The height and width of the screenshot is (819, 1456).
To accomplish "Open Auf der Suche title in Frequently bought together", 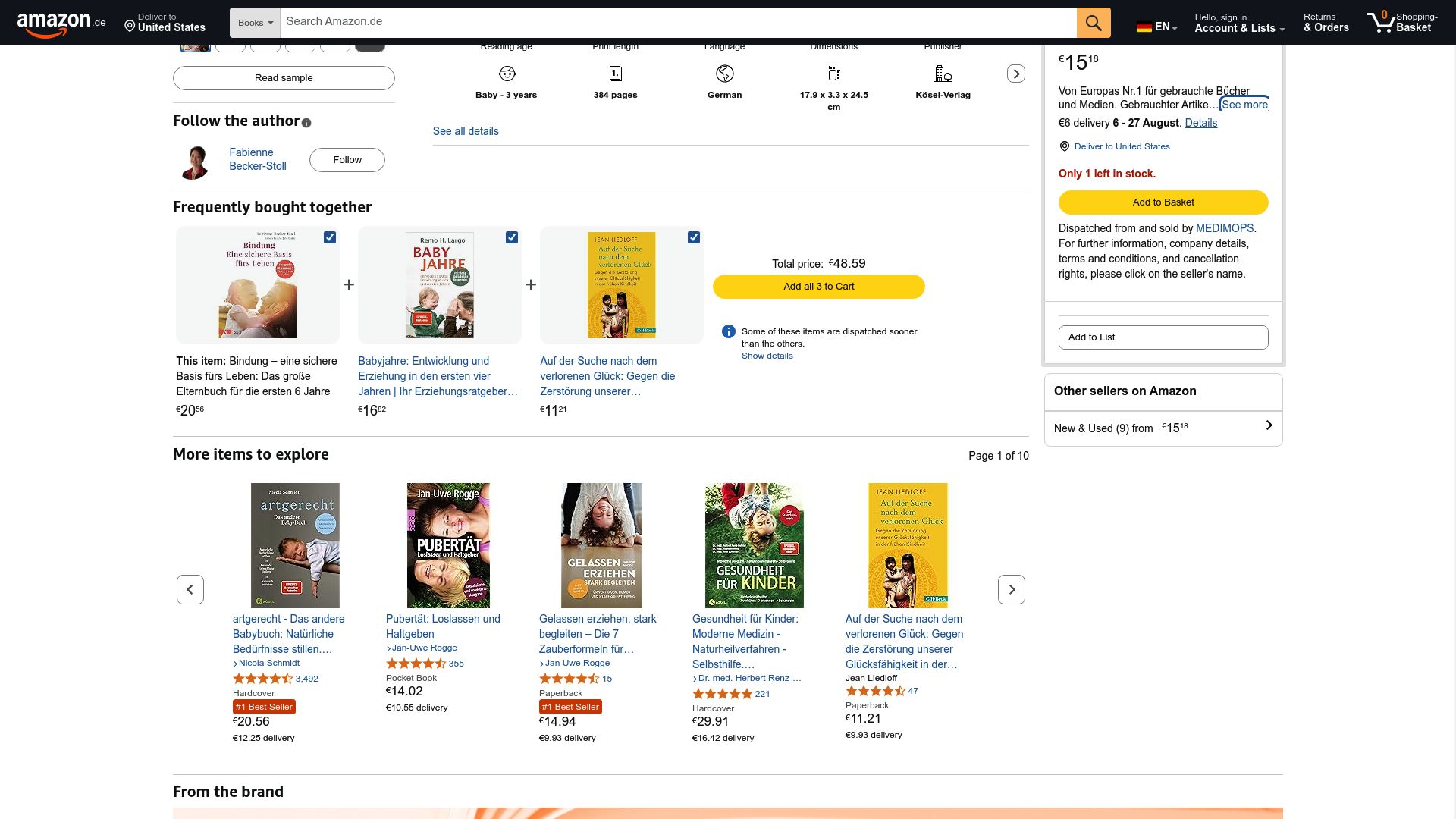I will click(x=607, y=376).
